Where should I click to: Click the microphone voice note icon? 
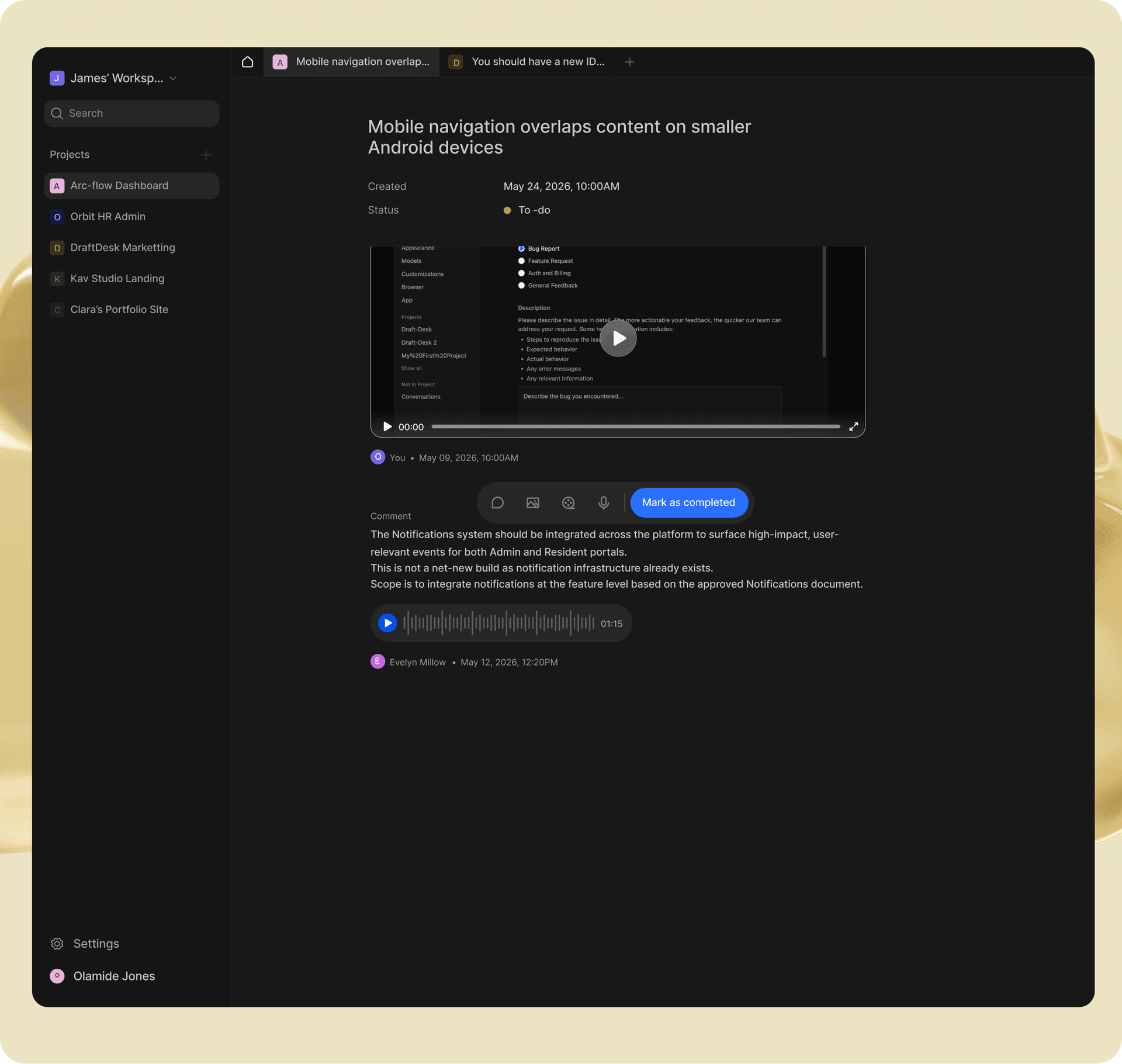pos(604,502)
